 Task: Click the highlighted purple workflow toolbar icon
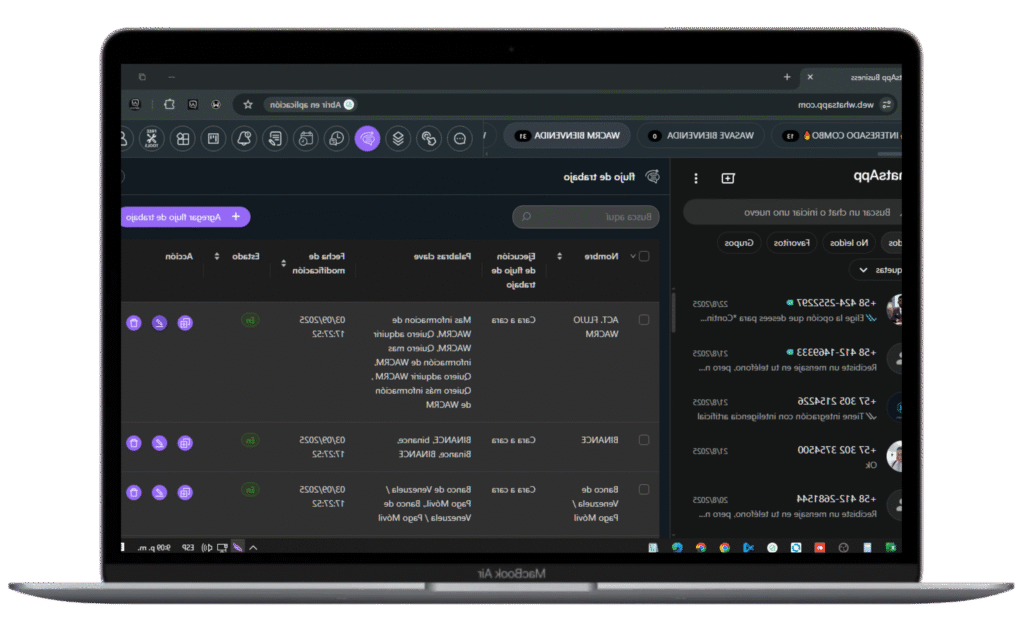click(x=367, y=139)
